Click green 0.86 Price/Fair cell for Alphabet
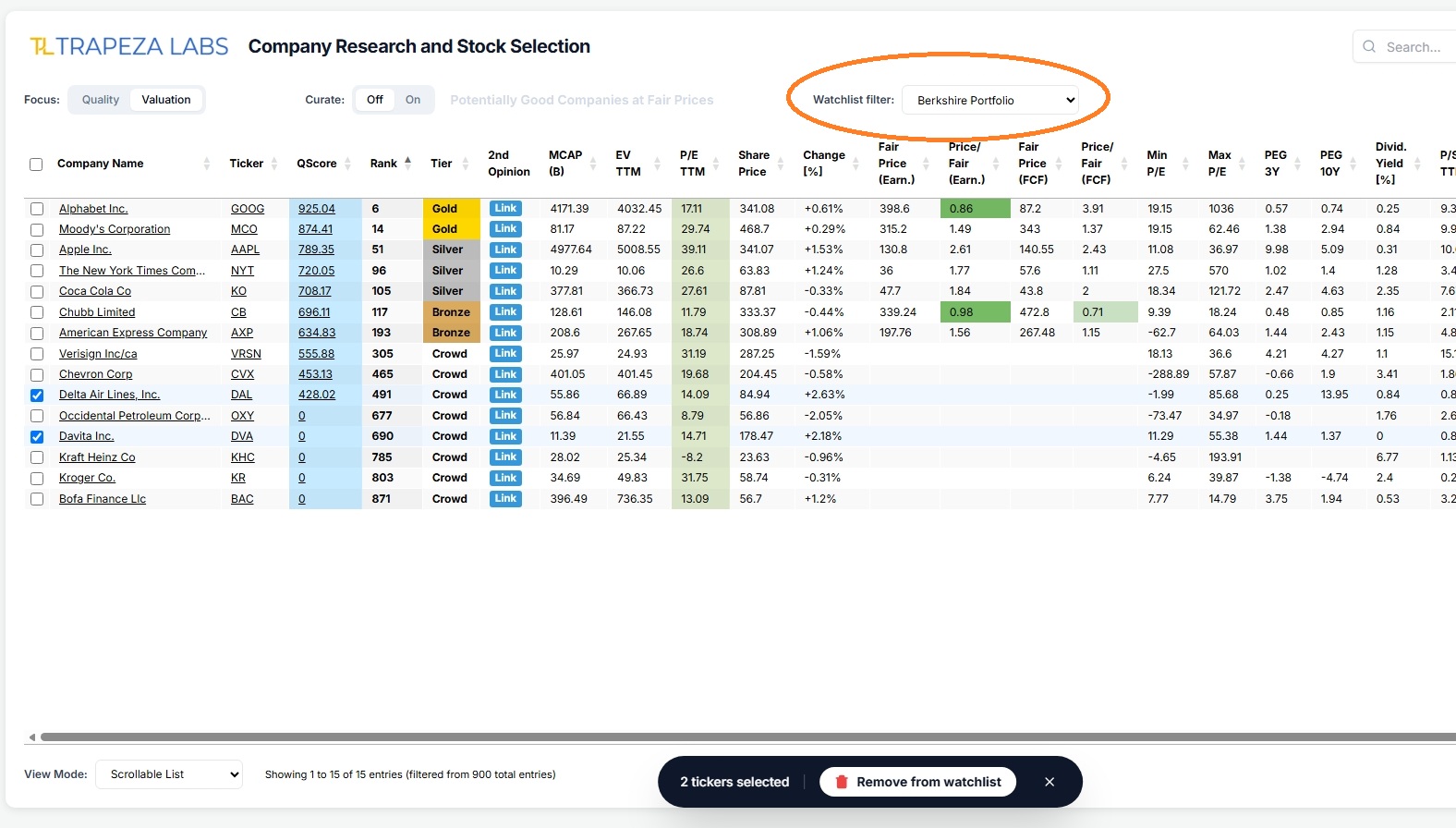This screenshot has height=828, width=1456. pyautogui.click(x=976, y=209)
